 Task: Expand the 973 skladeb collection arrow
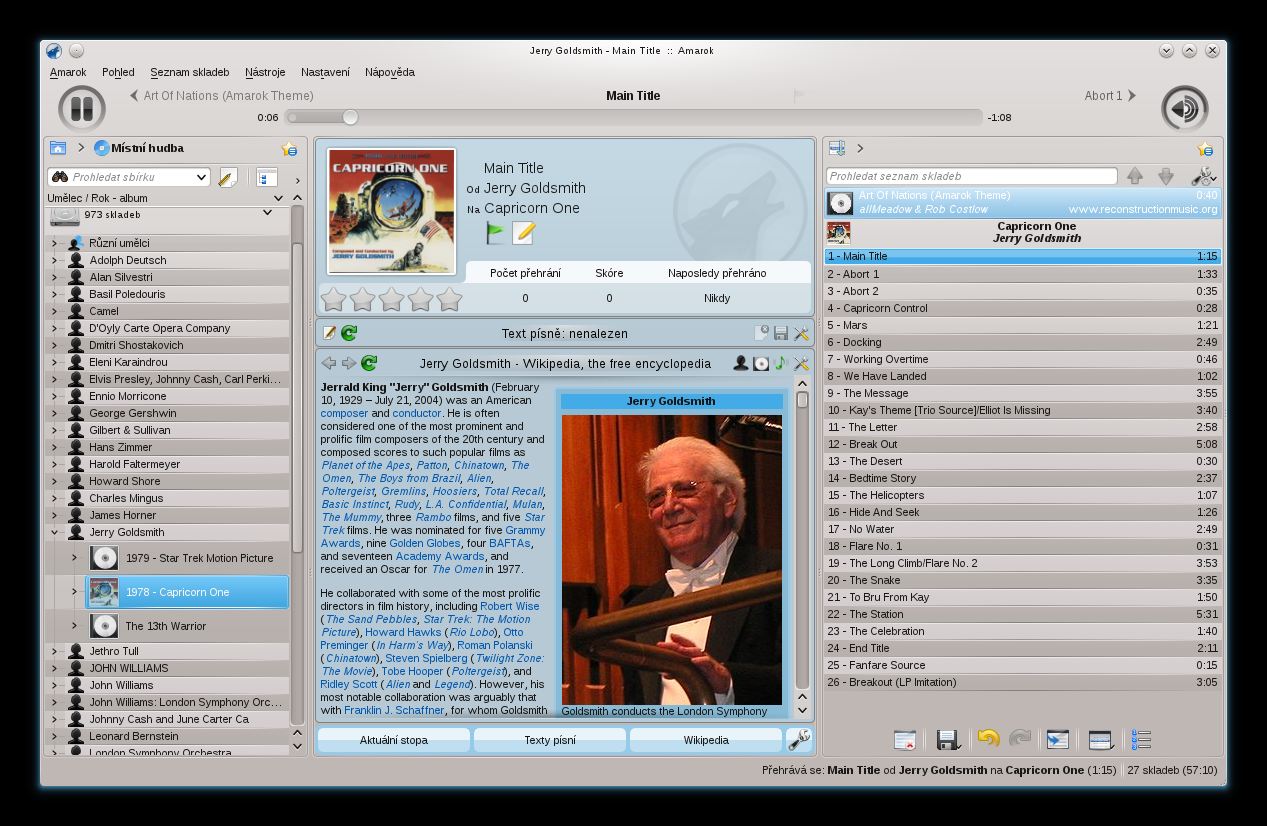point(267,212)
